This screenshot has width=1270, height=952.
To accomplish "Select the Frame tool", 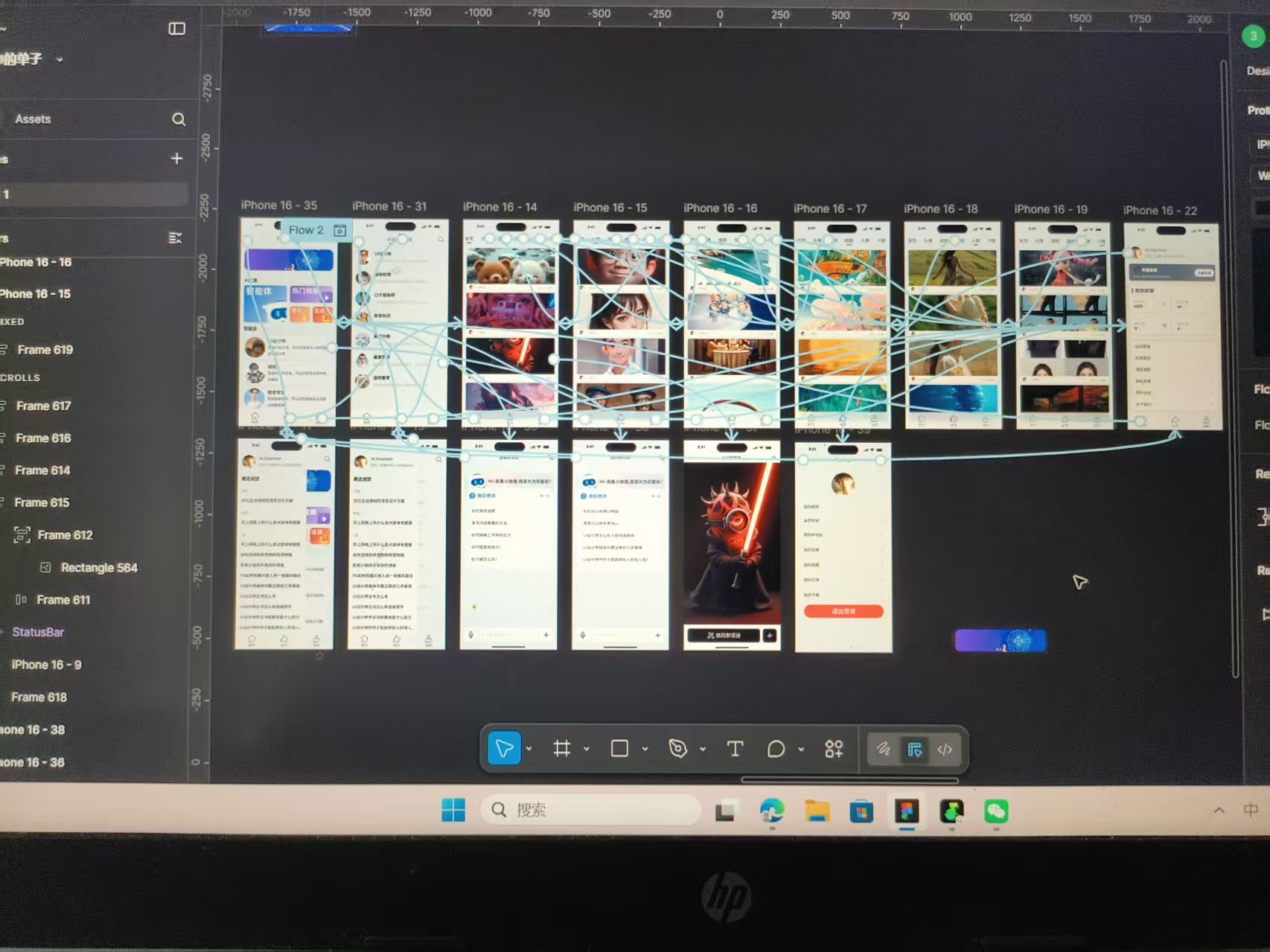I will pos(562,748).
